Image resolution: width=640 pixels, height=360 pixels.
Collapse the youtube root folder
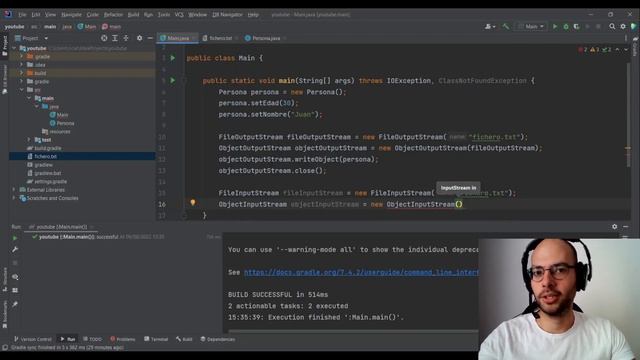15,48
